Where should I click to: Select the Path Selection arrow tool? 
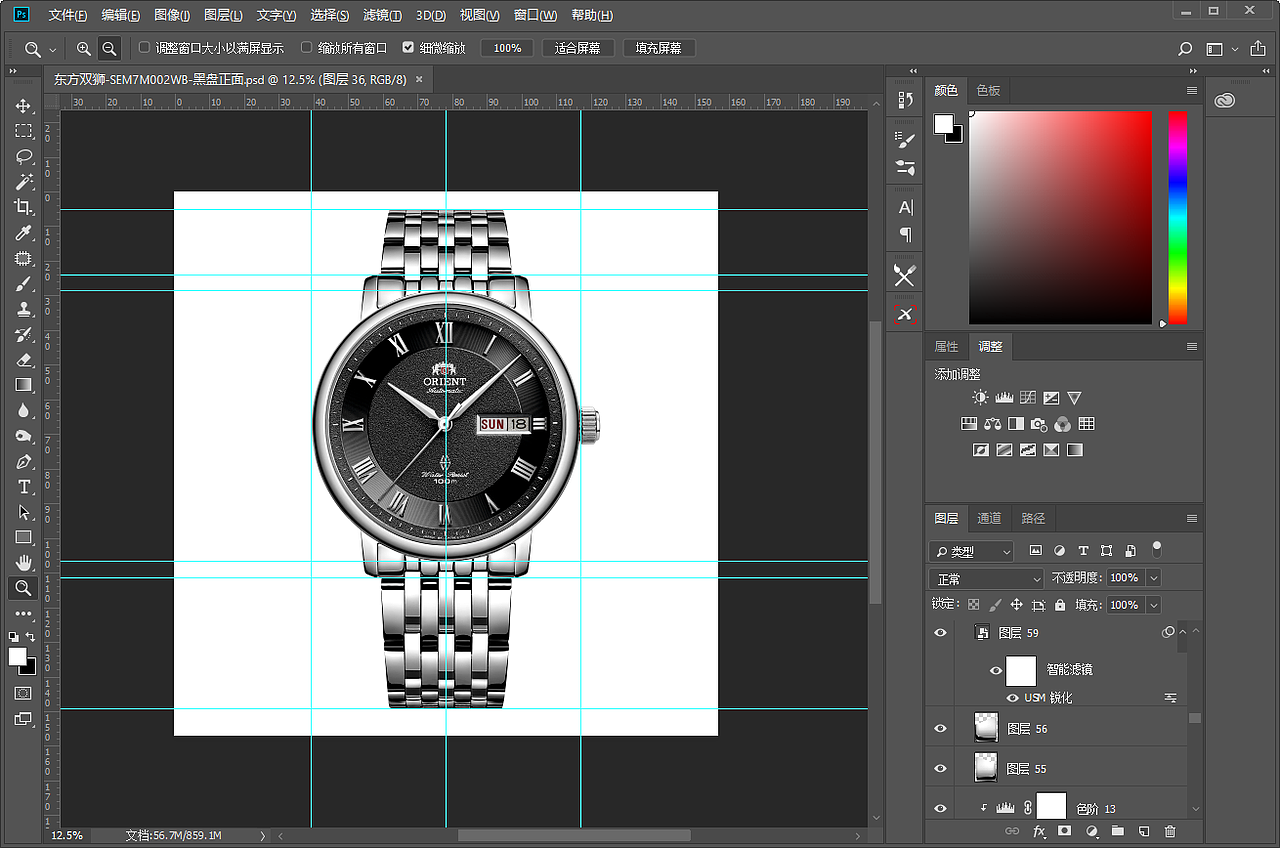[23, 512]
